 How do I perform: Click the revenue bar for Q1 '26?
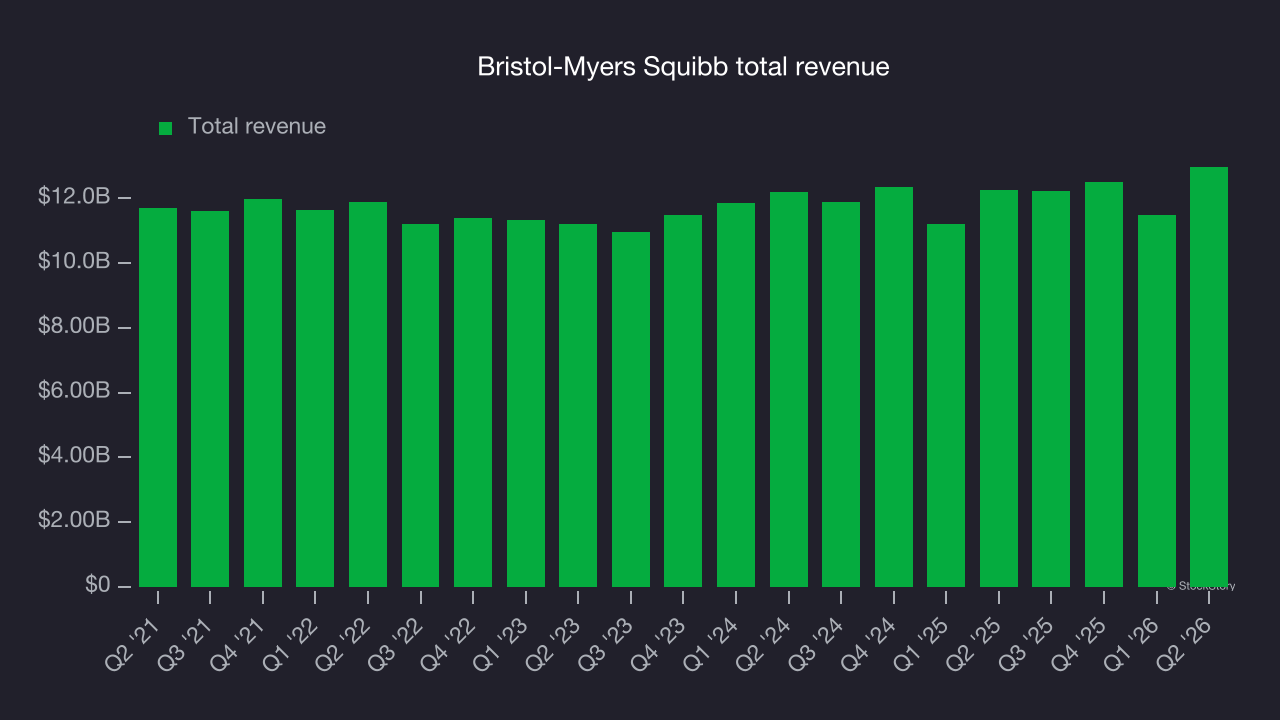(1157, 401)
